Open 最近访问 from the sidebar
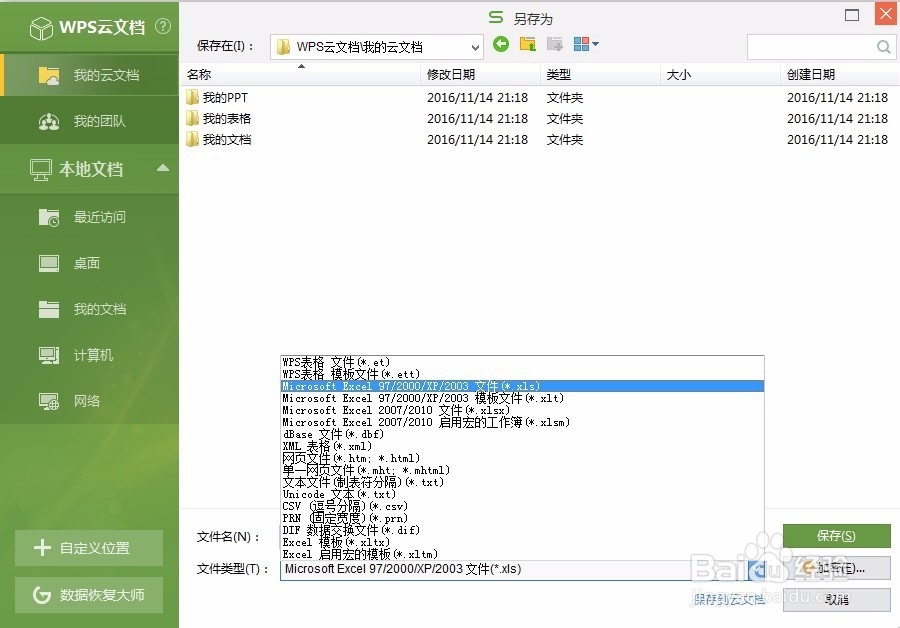Screen dimensions: 900x628 coord(90,217)
